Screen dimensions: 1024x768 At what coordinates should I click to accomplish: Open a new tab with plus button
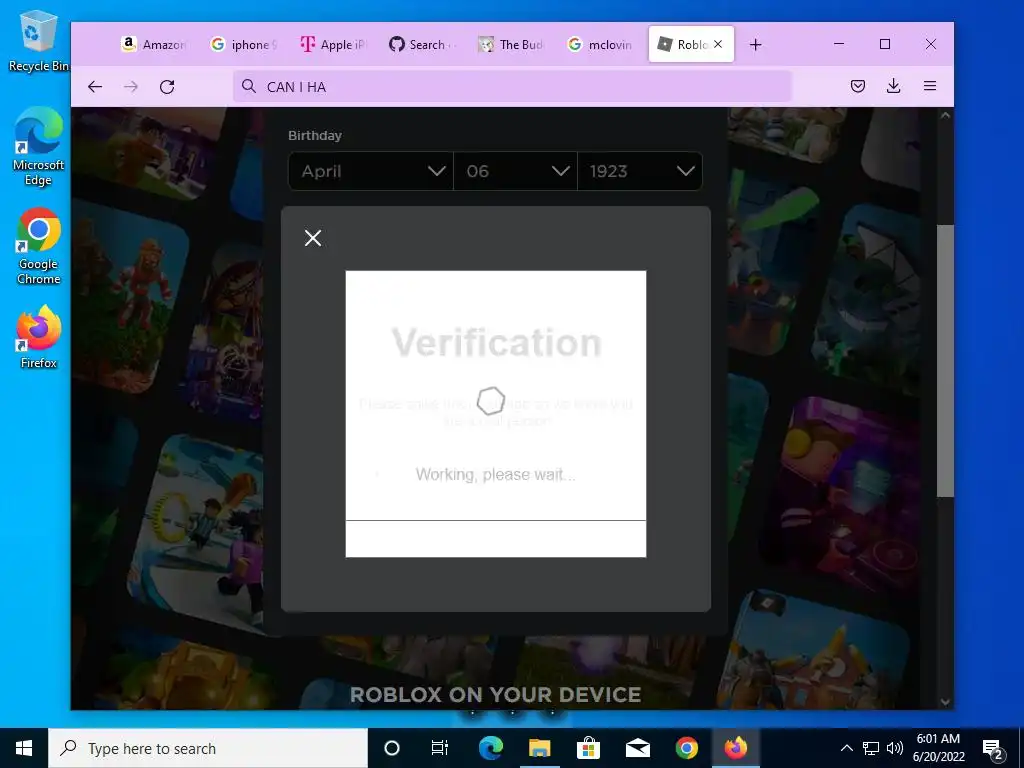point(756,44)
